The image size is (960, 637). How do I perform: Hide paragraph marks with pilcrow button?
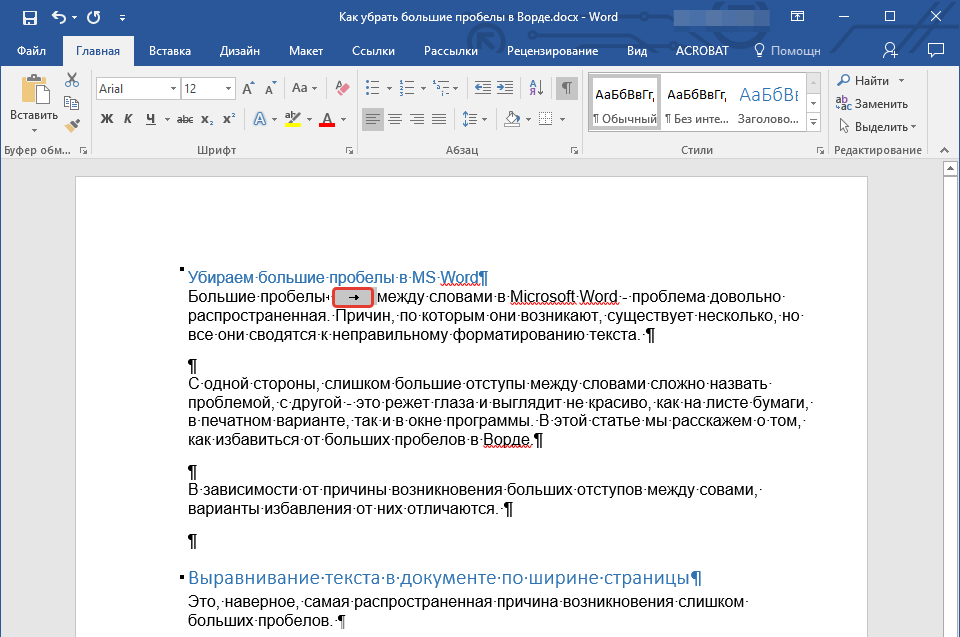[x=567, y=88]
